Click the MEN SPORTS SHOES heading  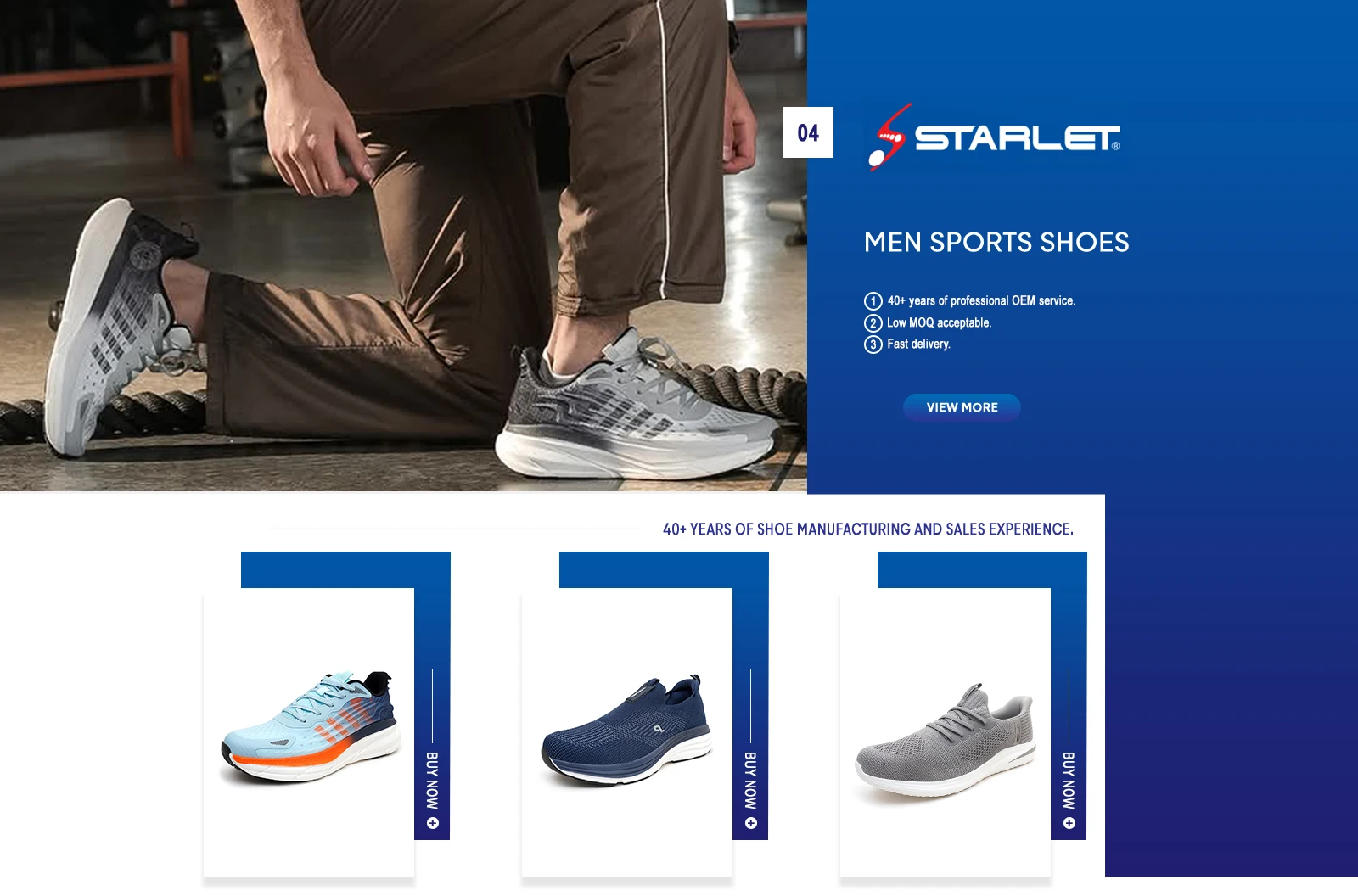(996, 243)
